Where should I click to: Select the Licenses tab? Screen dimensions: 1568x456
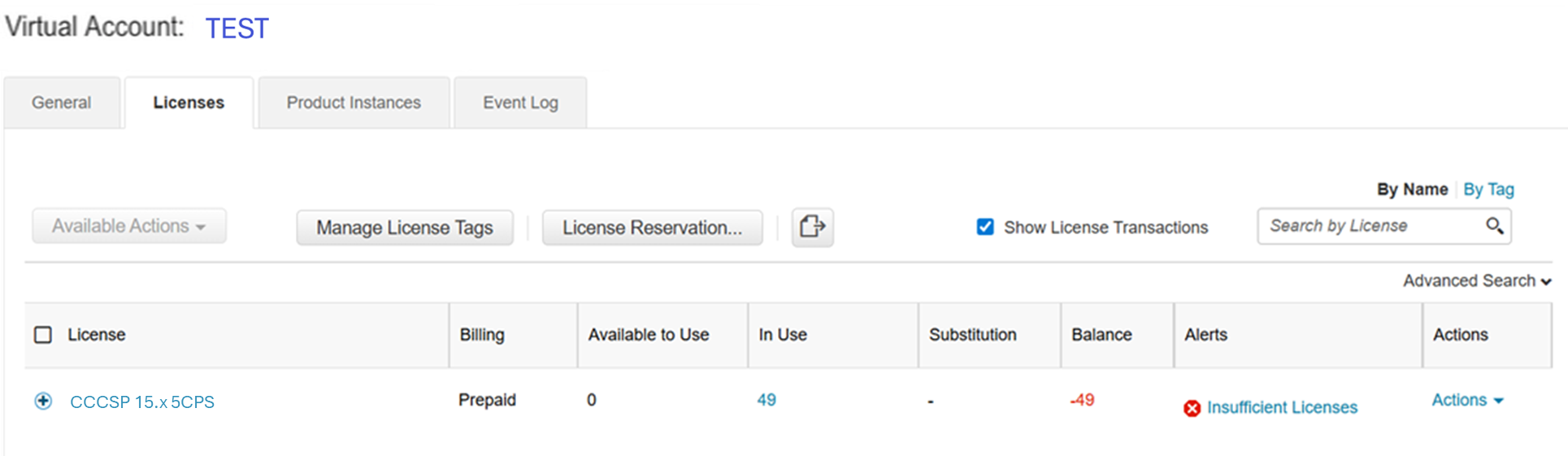189,103
